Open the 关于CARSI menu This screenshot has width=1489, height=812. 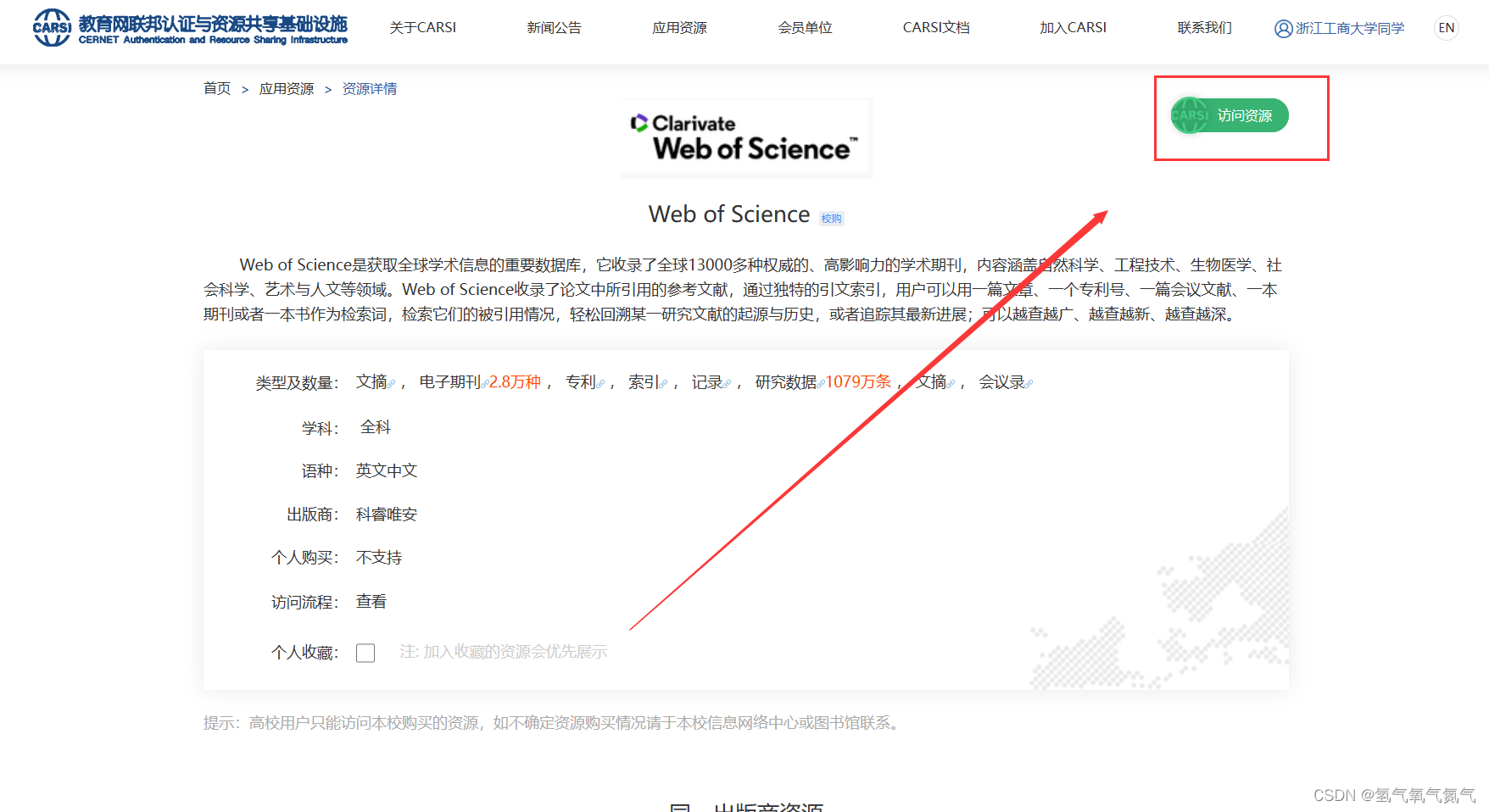(x=422, y=28)
